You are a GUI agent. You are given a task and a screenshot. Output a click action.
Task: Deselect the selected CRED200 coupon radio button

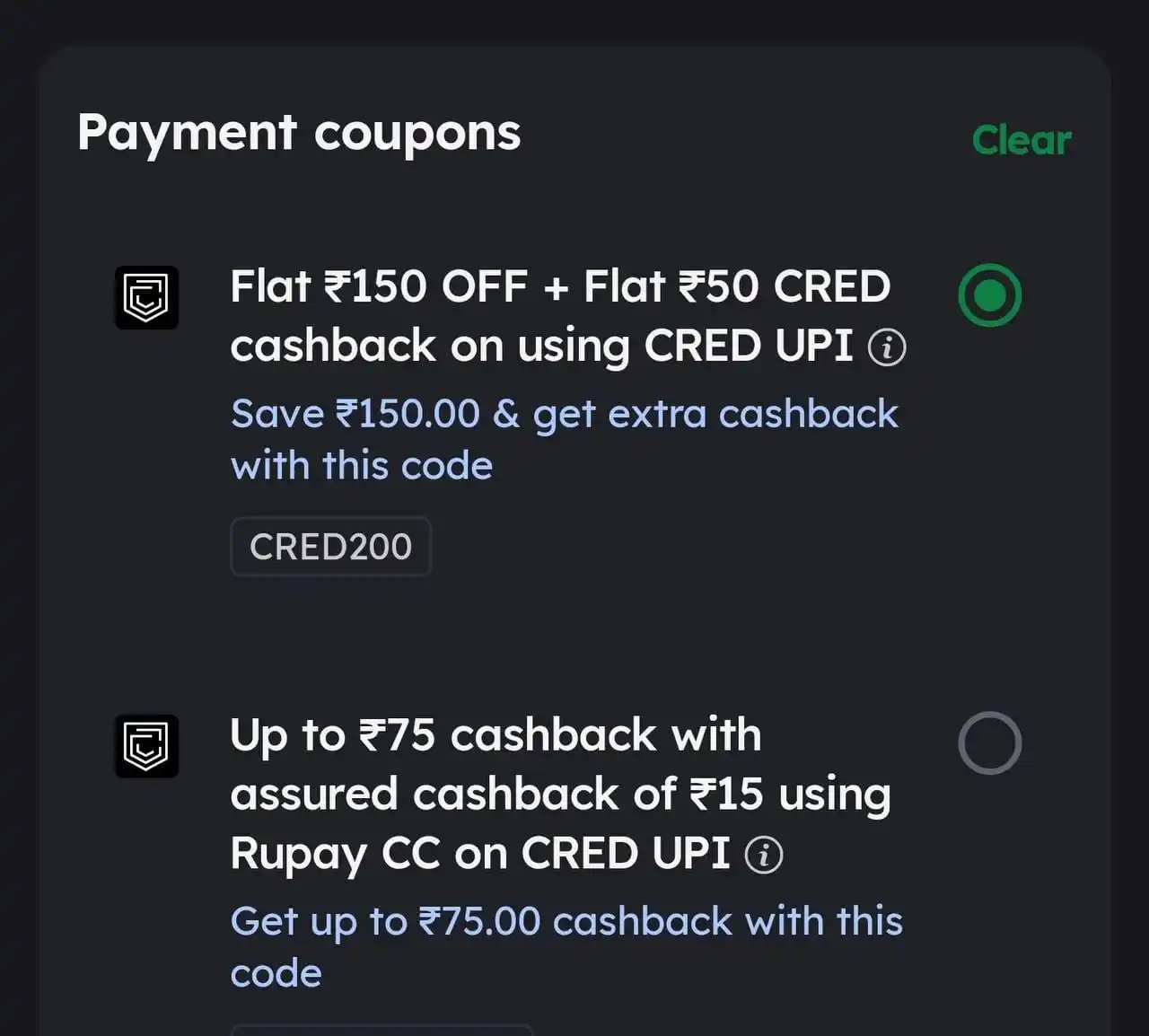coord(989,295)
